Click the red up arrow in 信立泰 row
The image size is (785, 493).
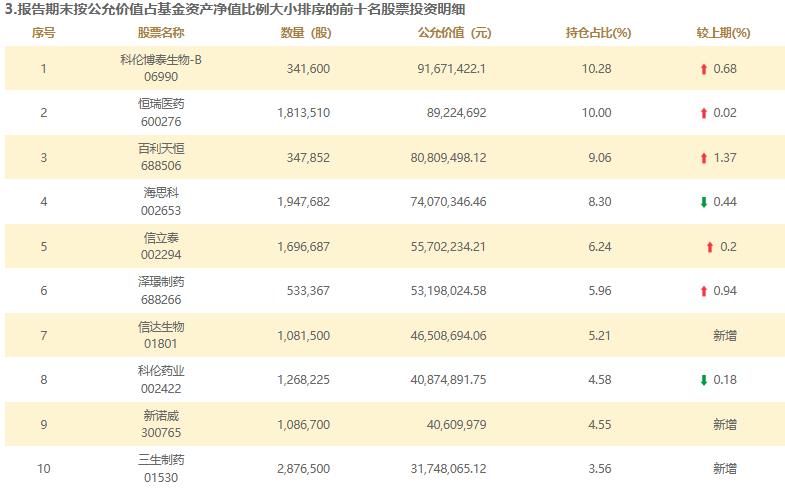(x=709, y=247)
